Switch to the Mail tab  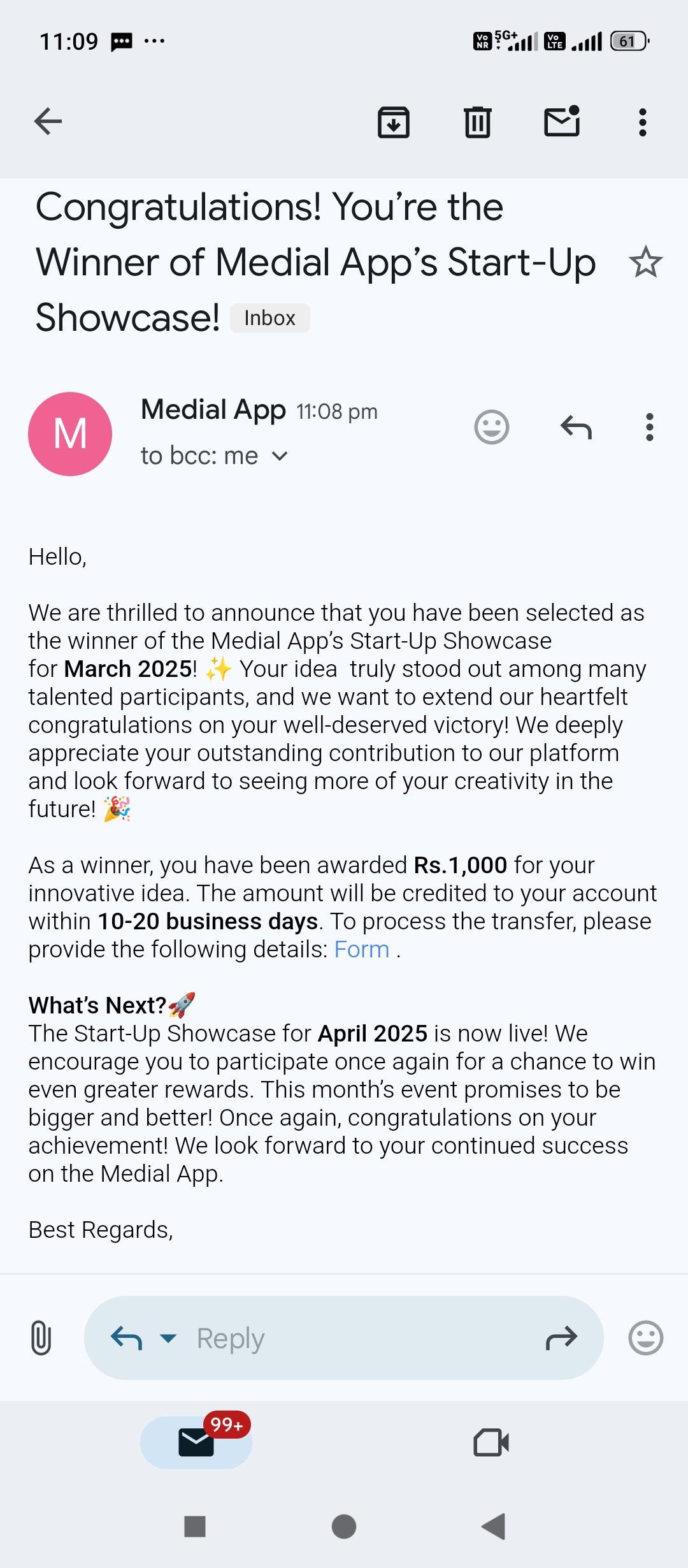coord(196,1442)
